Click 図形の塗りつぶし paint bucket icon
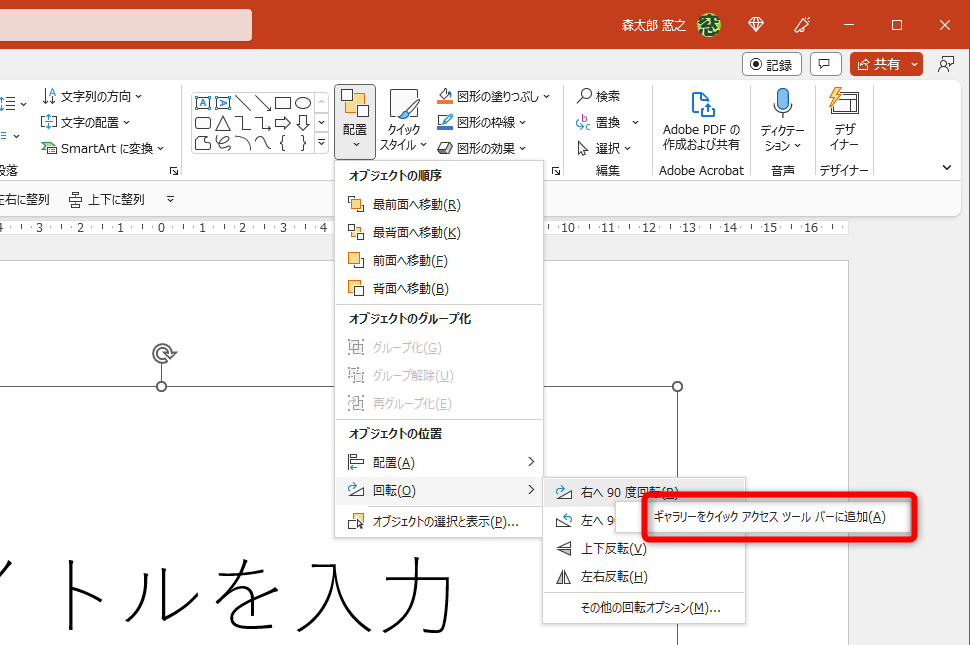970x645 pixels. coord(445,96)
